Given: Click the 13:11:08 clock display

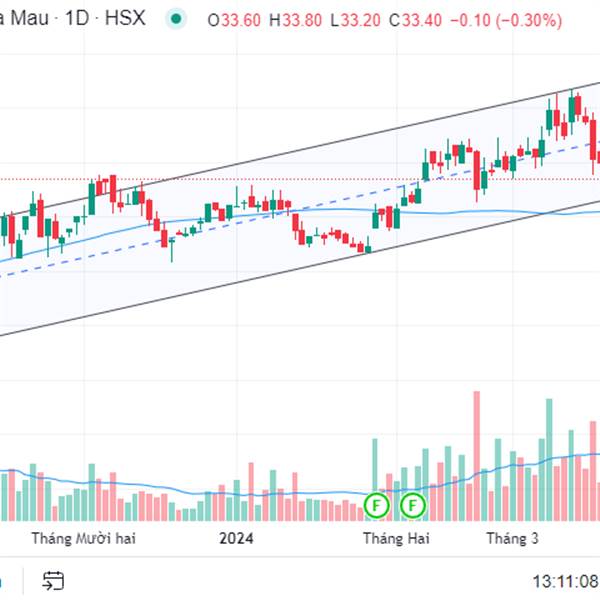Looking at the screenshot, I should click(566, 582).
